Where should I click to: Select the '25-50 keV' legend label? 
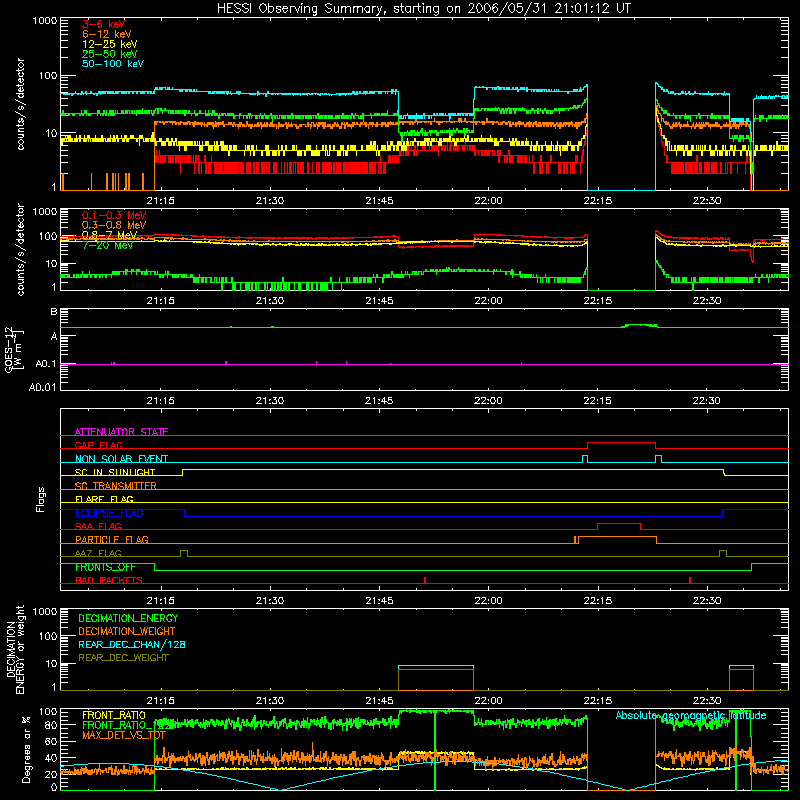tap(110, 54)
